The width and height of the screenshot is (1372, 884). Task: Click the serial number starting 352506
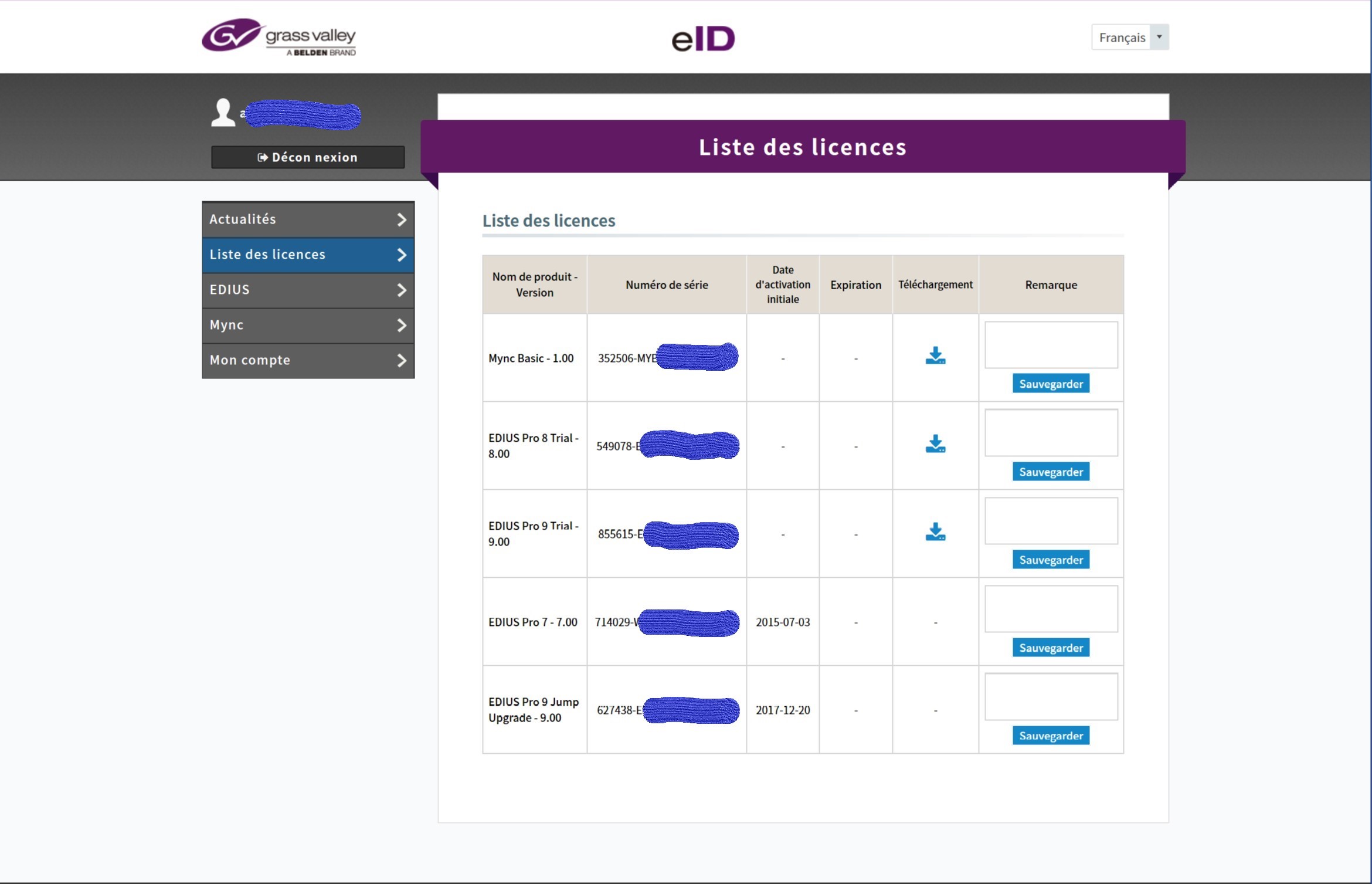pyautogui.click(x=667, y=358)
